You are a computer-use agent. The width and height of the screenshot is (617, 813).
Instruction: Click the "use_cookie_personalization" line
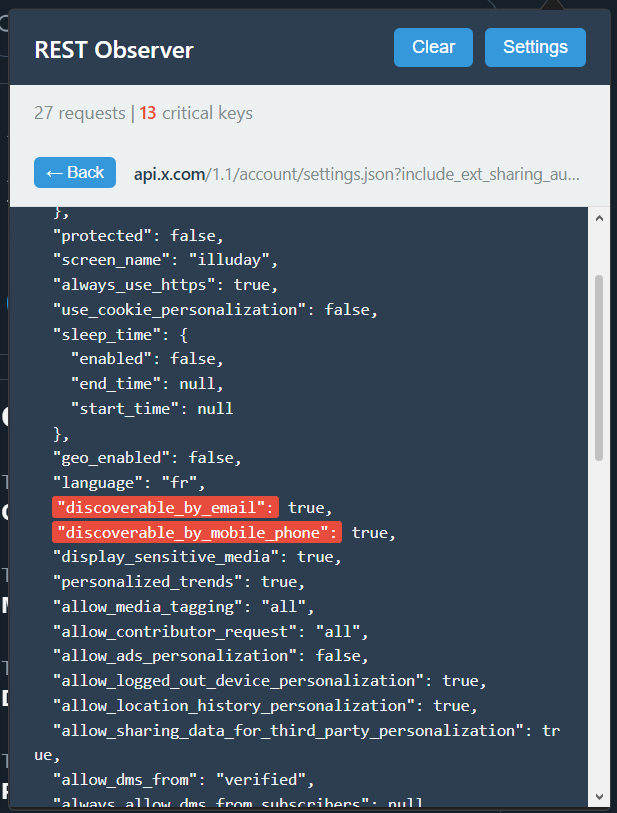(215, 310)
